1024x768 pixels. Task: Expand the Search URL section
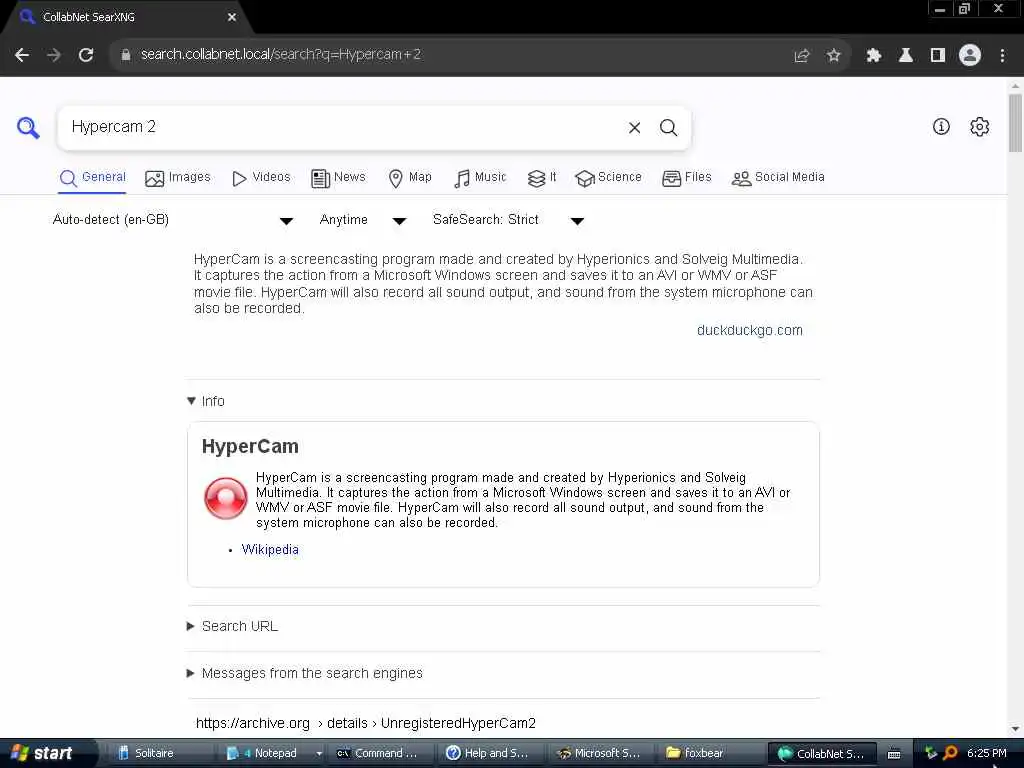pyautogui.click(x=232, y=626)
